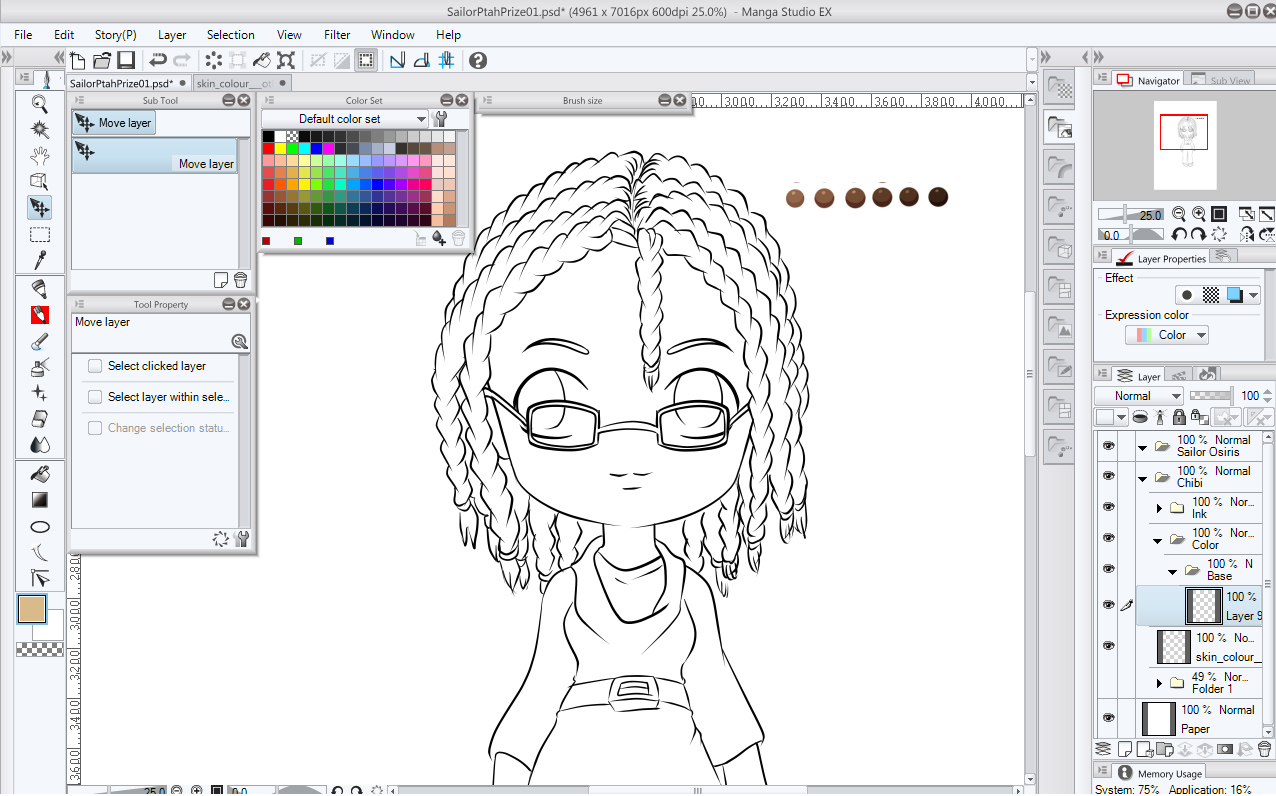Toggle visibility of skin_colour layer

click(x=1108, y=646)
